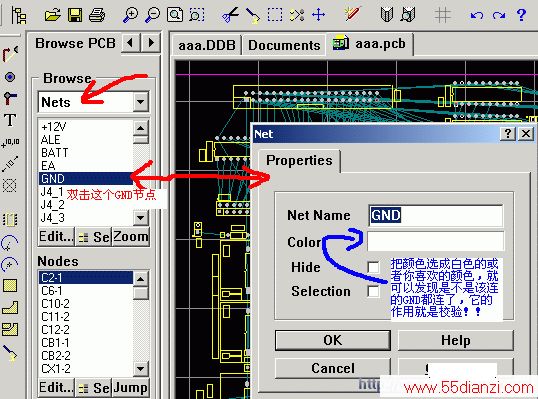
Task: Click the Color swatch field
Action: [x=435, y=241]
